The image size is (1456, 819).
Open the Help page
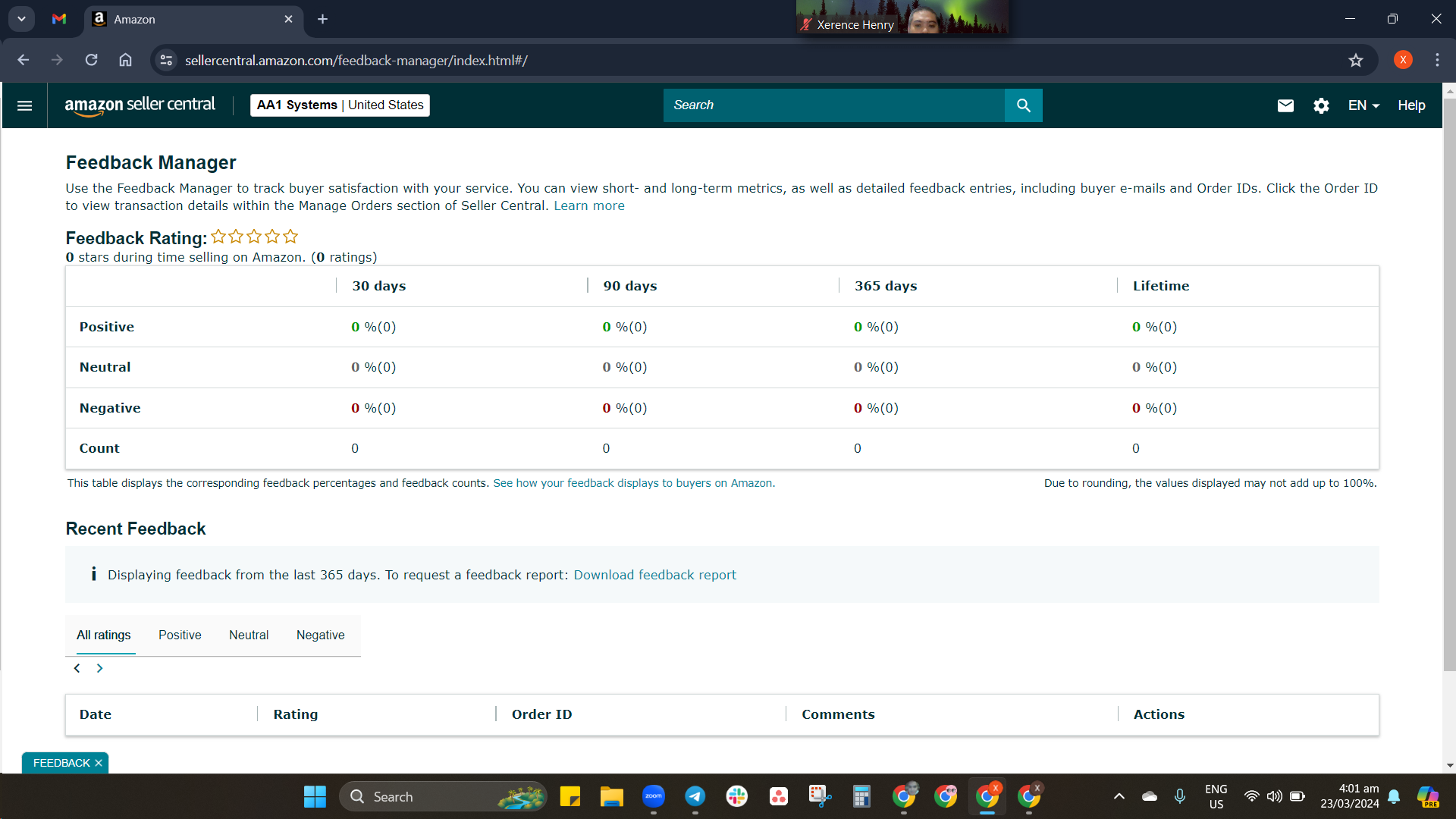pyautogui.click(x=1411, y=105)
